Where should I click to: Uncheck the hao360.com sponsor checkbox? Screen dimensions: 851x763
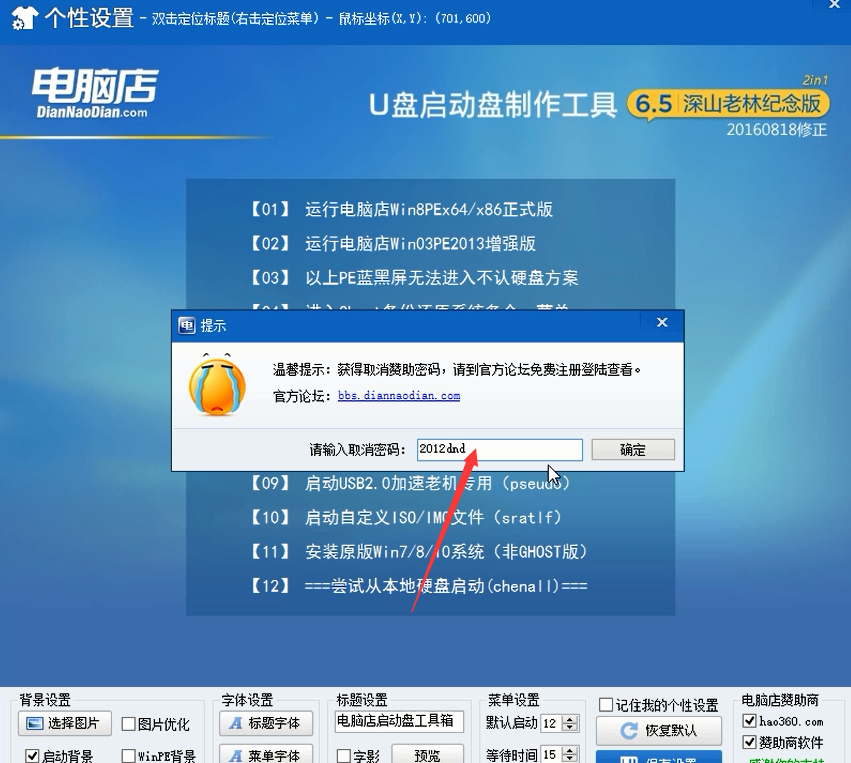750,721
